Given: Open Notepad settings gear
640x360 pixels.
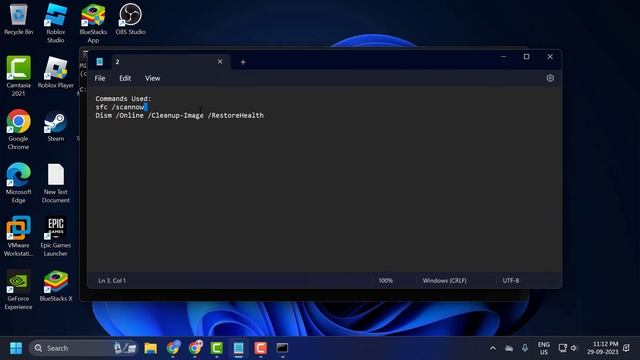Looking at the screenshot, I should pyautogui.click(x=550, y=78).
